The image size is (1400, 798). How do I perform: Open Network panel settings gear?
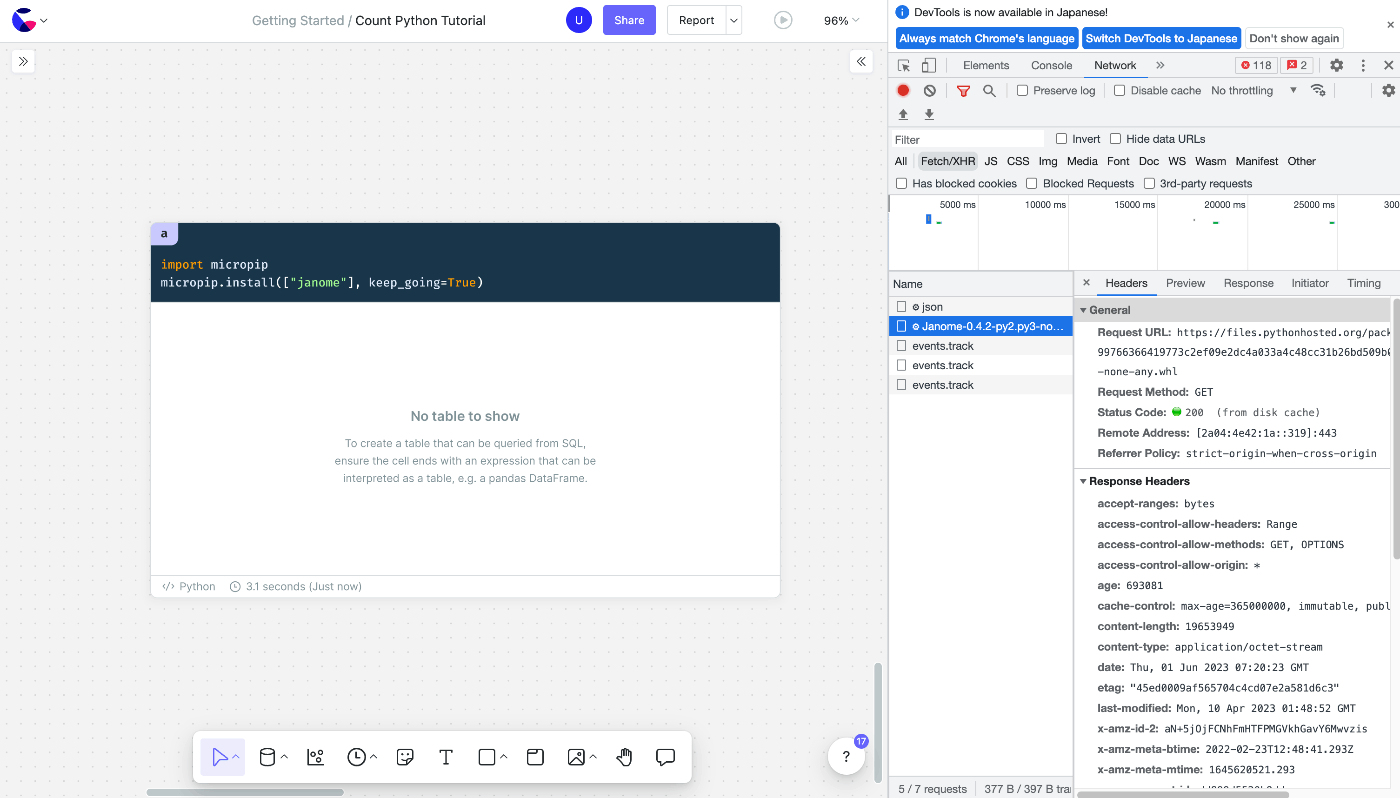coord(1388,90)
